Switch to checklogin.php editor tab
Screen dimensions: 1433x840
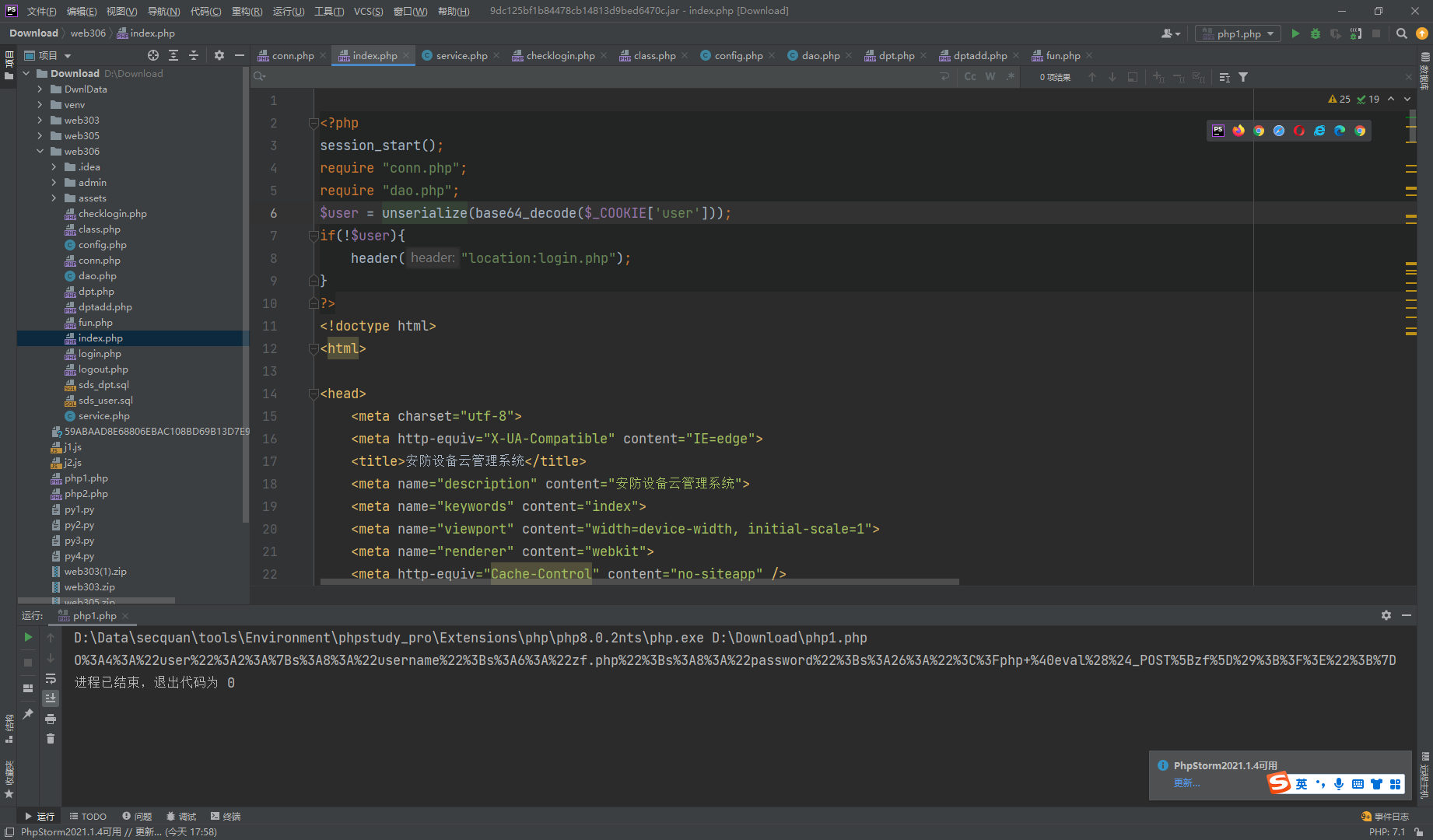click(x=560, y=55)
